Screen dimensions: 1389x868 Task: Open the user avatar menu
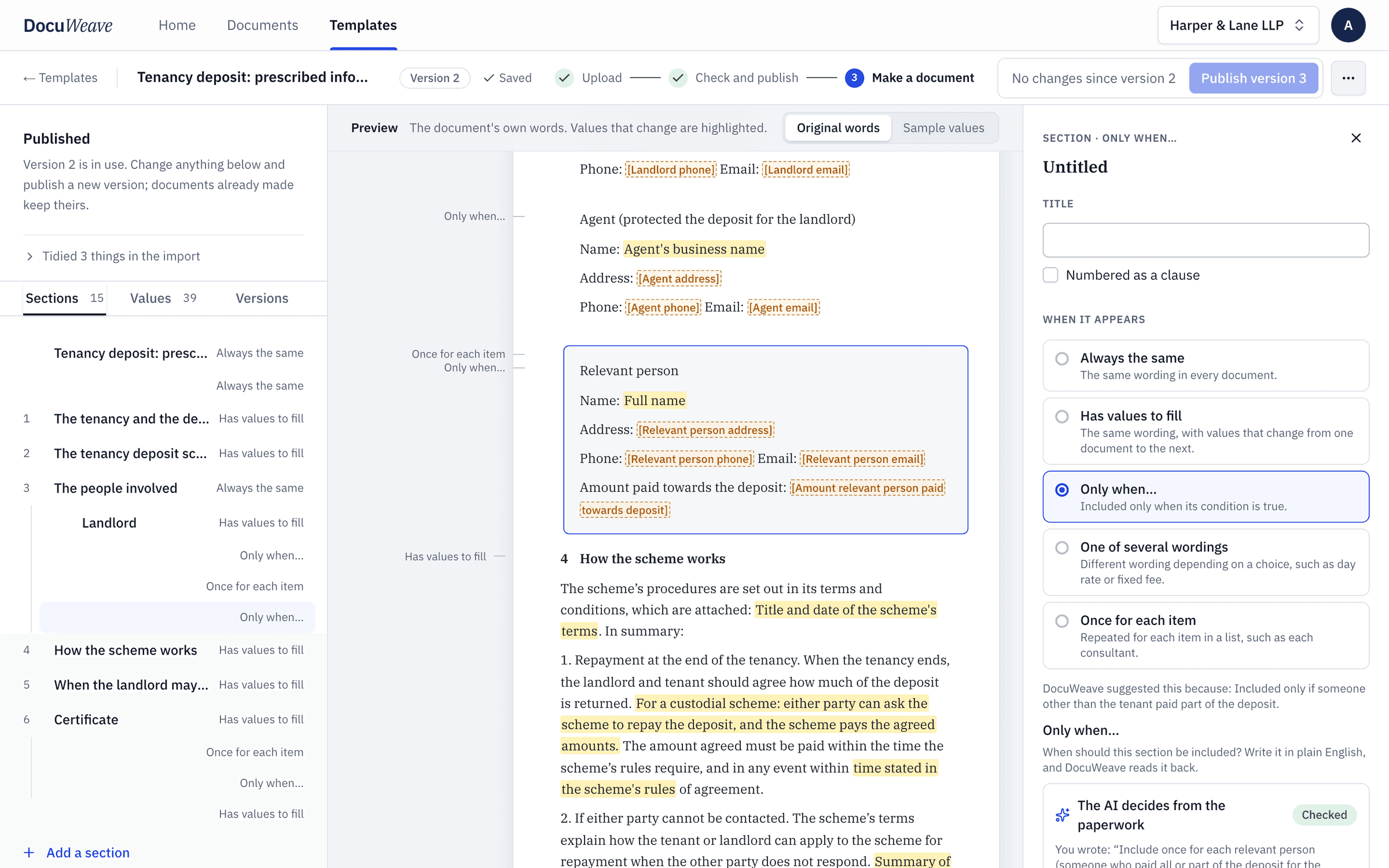point(1348,25)
